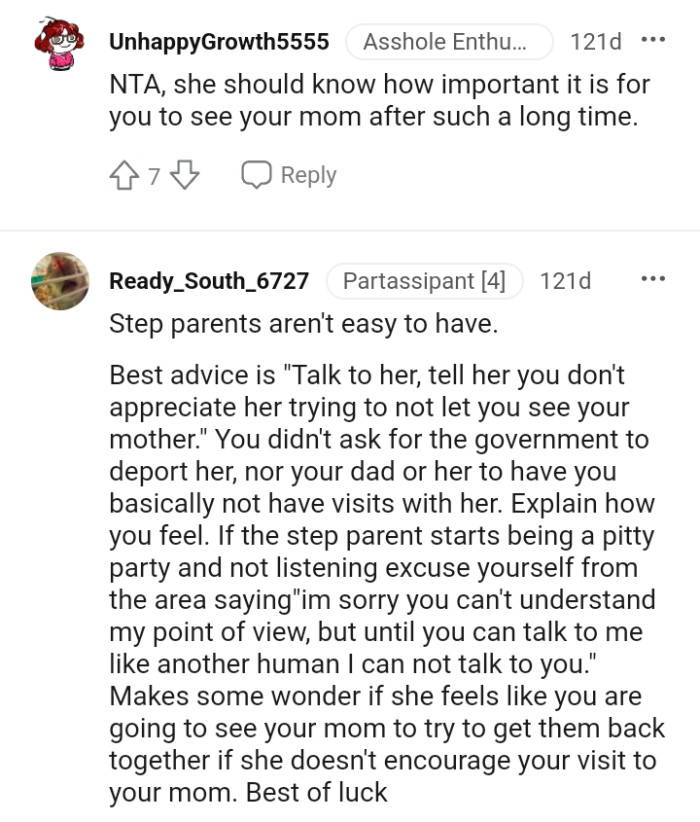
Task: Click the "7" vote count
Action: (147, 174)
